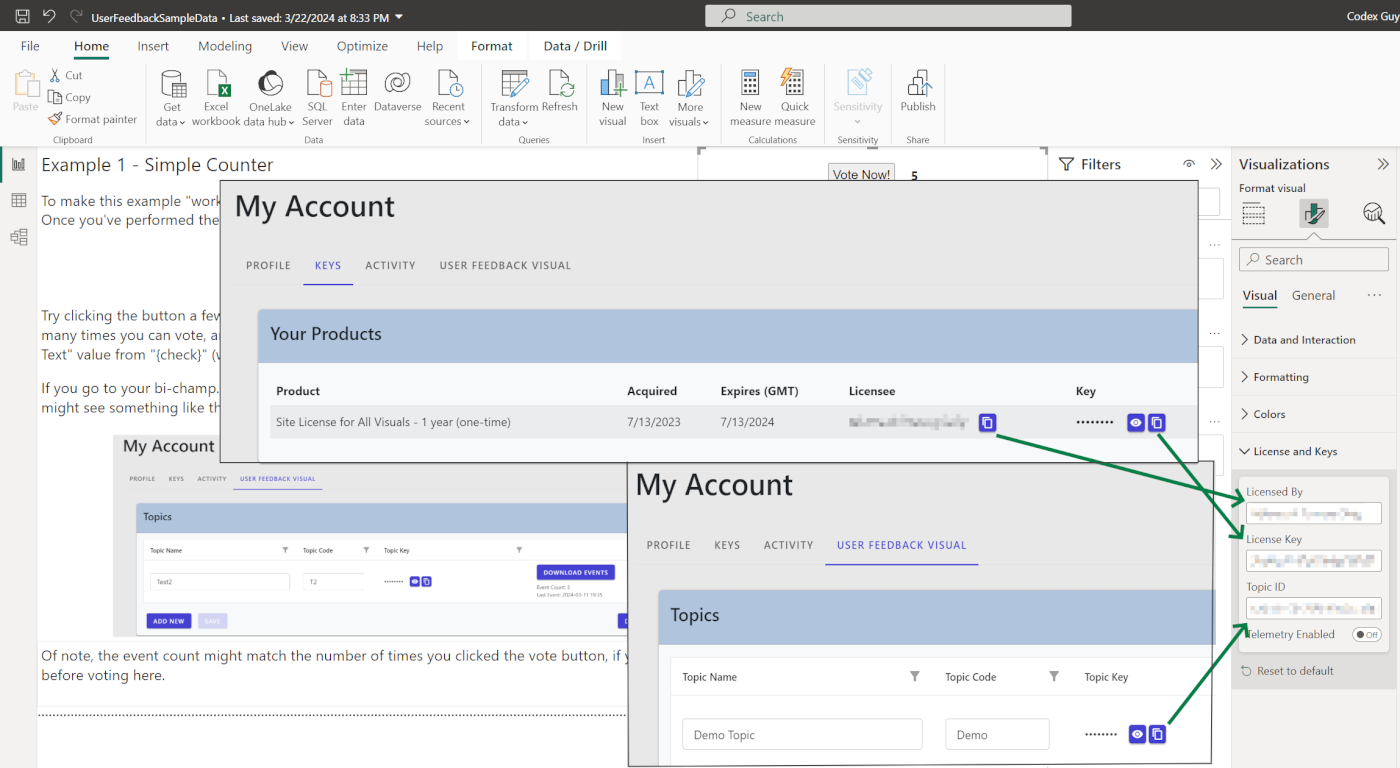Collapse the Filters pane chevrons
Image resolution: width=1400 pixels, height=768 pixels.
(x=1217, y=164)
